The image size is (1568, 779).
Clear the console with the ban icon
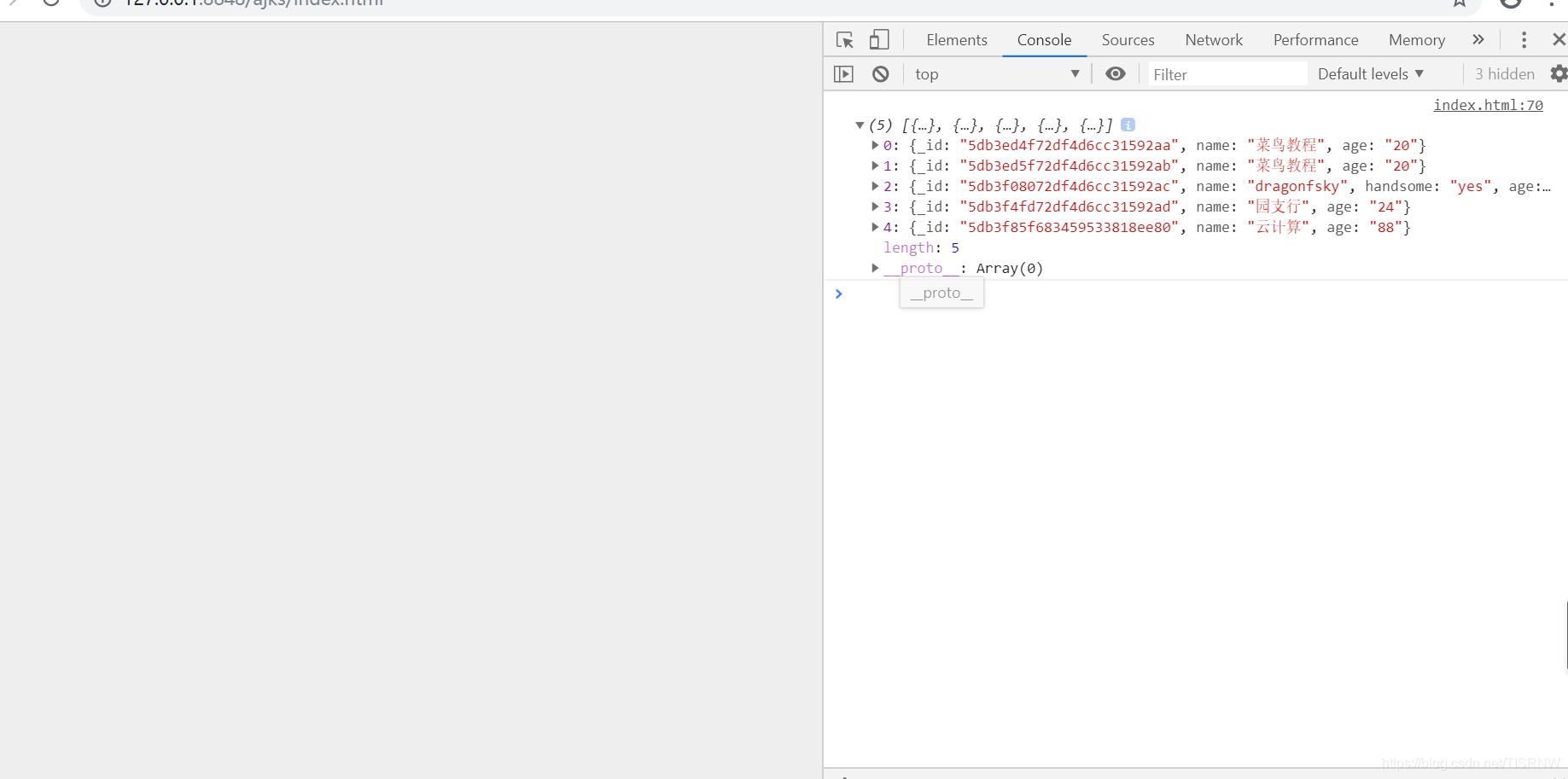[881, 74]
